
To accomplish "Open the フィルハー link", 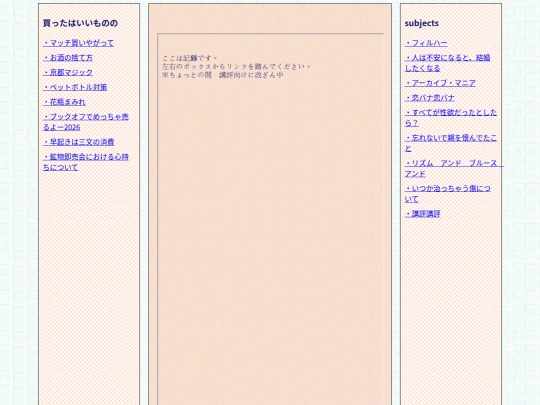I will tap(426, 43).
